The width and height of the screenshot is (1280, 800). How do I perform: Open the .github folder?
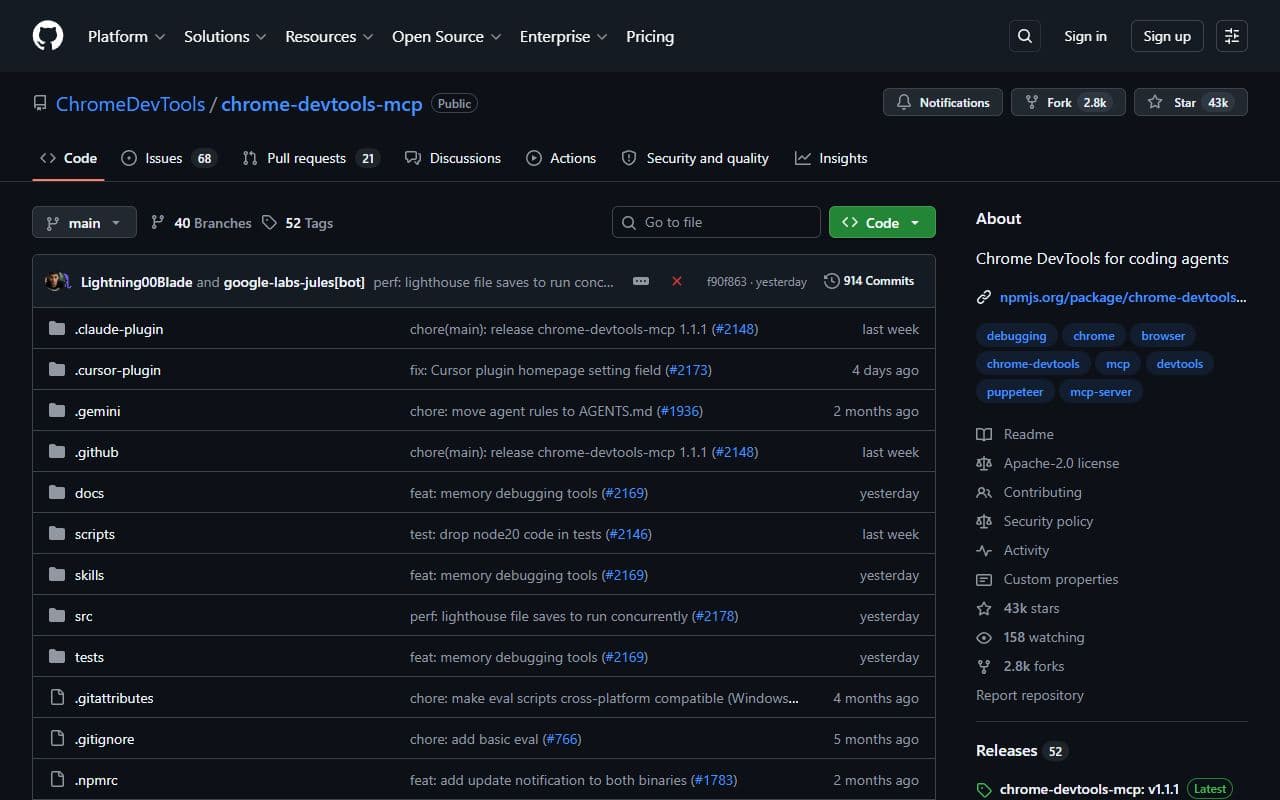pos(96,452)
